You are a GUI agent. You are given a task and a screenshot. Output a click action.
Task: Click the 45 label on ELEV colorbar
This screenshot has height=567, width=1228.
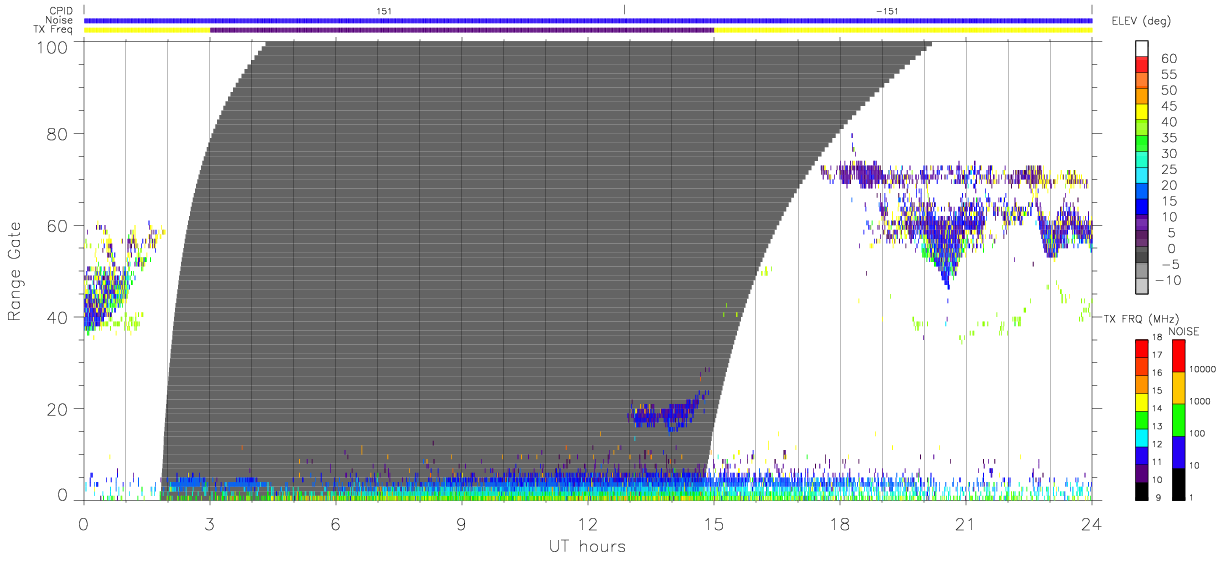[x=1168, y=106]
